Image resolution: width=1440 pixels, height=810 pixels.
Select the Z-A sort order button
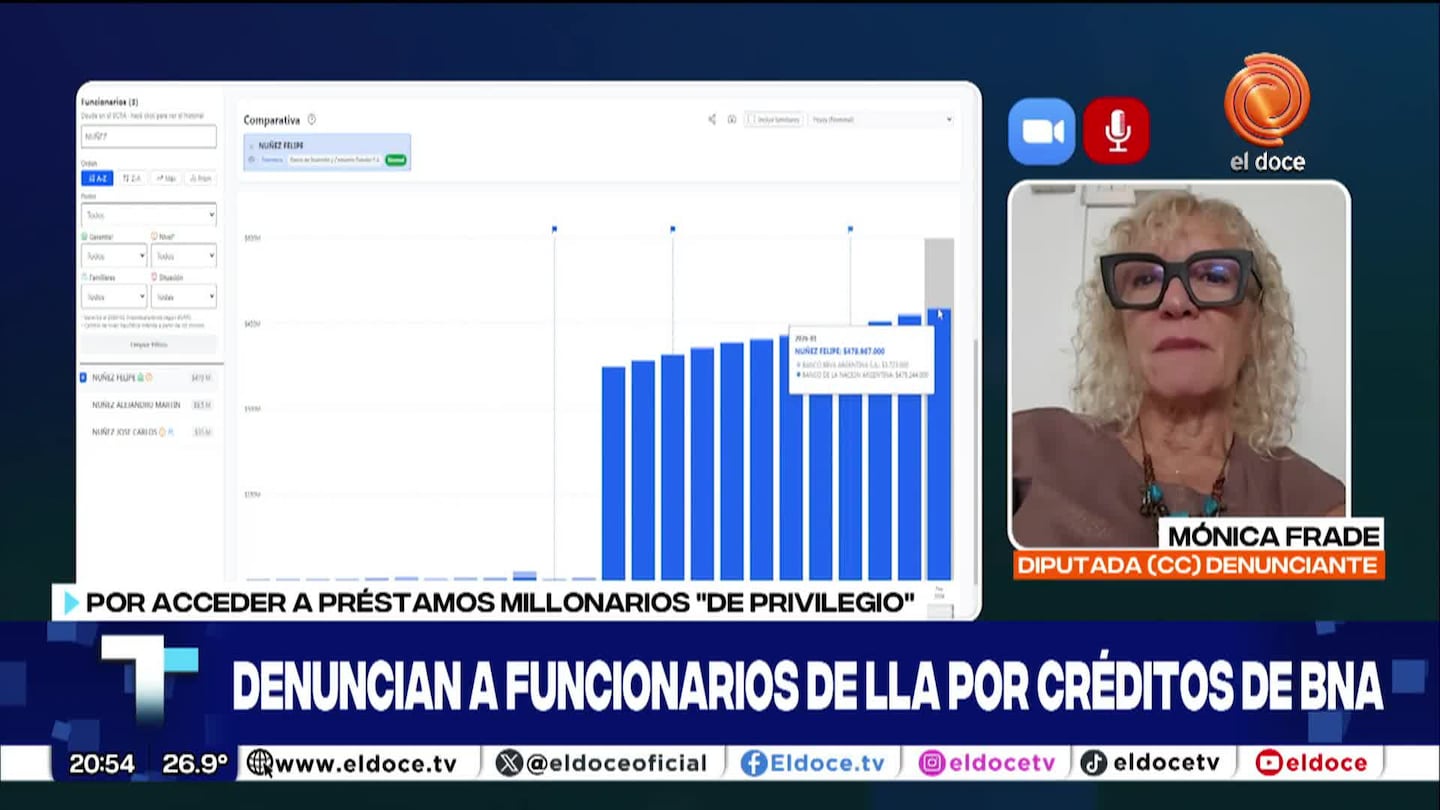point(131,178)
